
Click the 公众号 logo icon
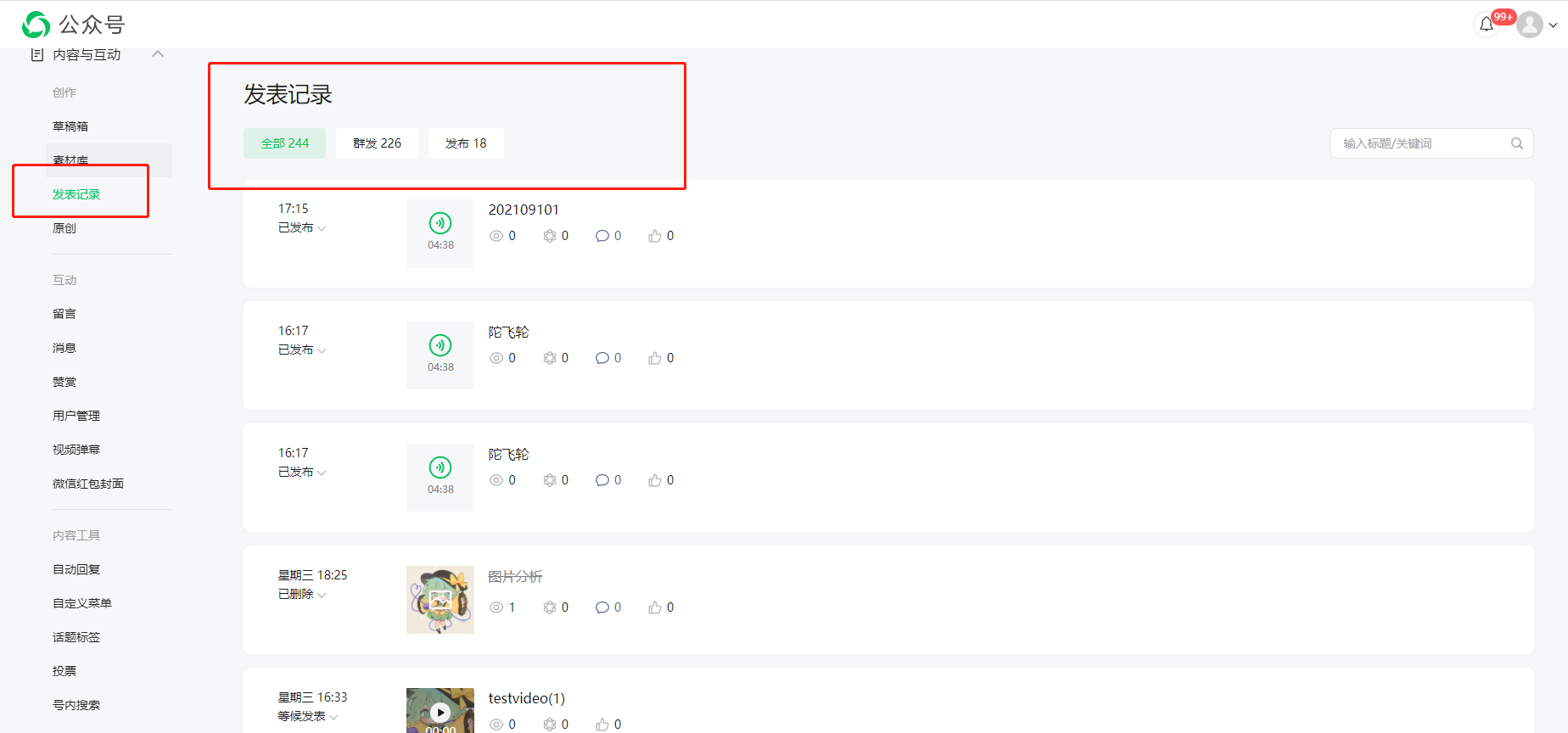click(x=36, y=25)
